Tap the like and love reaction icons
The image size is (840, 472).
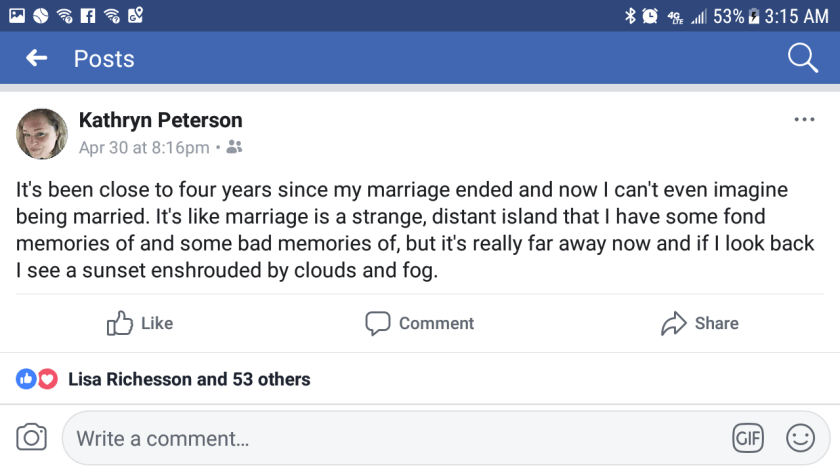click(37, 379)
